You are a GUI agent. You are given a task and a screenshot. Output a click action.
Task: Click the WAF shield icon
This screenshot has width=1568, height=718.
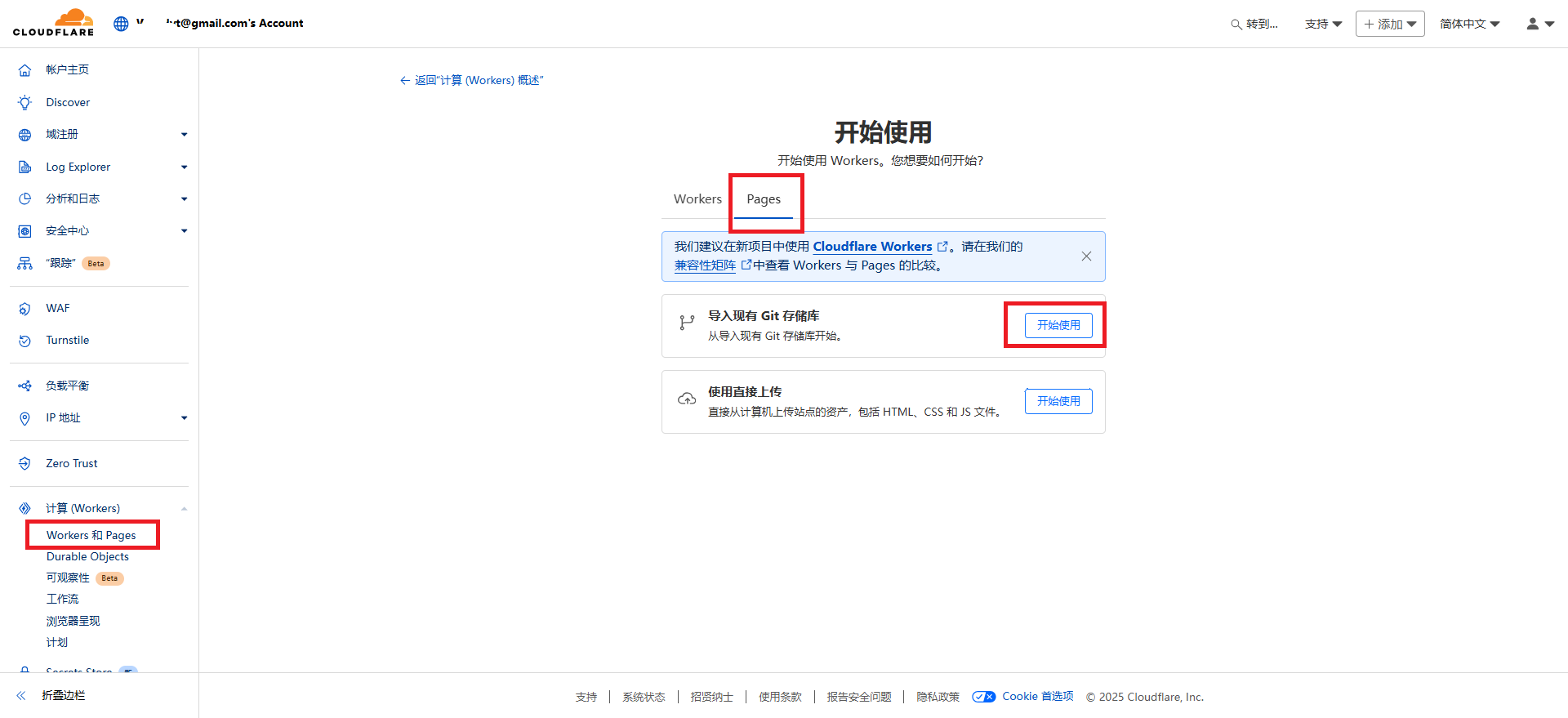tap(25, 309)
